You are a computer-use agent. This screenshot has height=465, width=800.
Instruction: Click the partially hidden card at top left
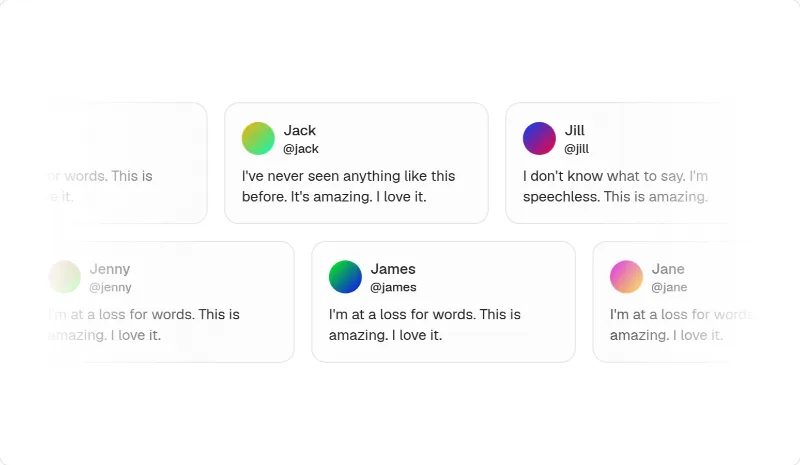[x=128, y=163]
